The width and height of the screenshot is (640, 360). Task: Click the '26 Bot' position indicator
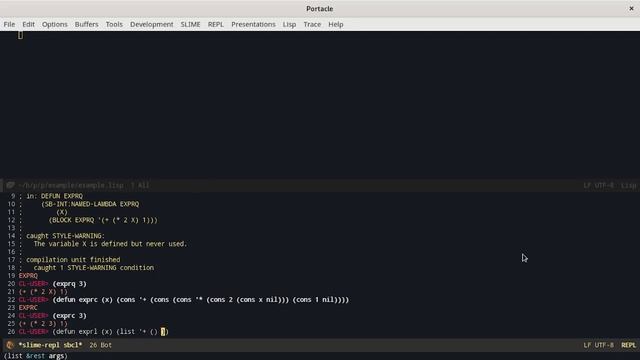(x=100, y=345)
